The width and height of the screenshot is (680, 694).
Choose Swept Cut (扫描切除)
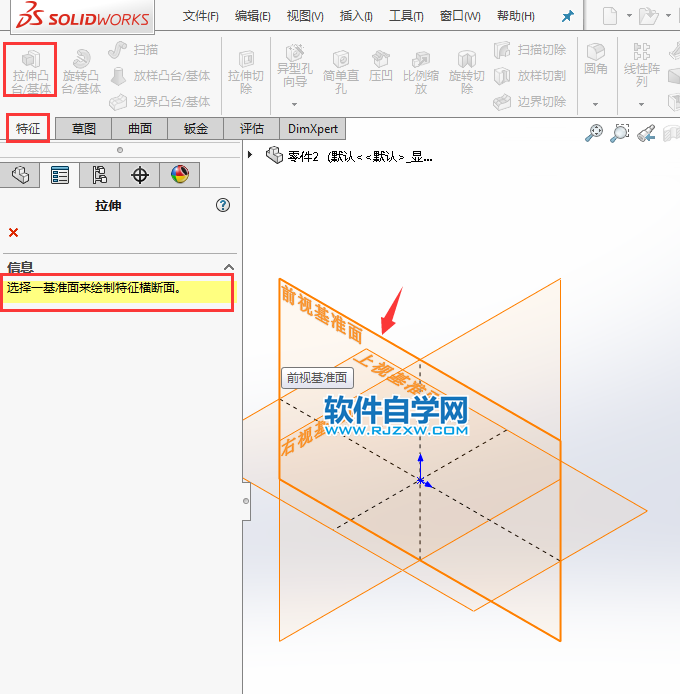[x=530, y=50]
